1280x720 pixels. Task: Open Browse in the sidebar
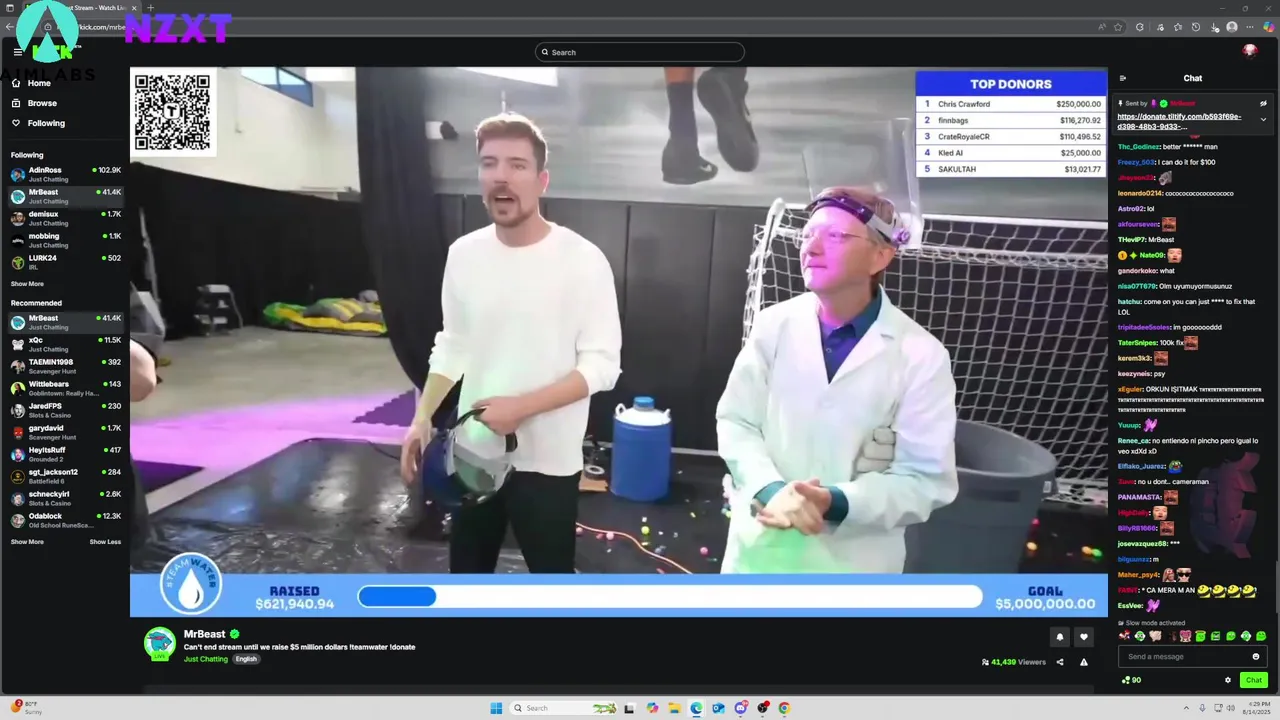[34, 103]
